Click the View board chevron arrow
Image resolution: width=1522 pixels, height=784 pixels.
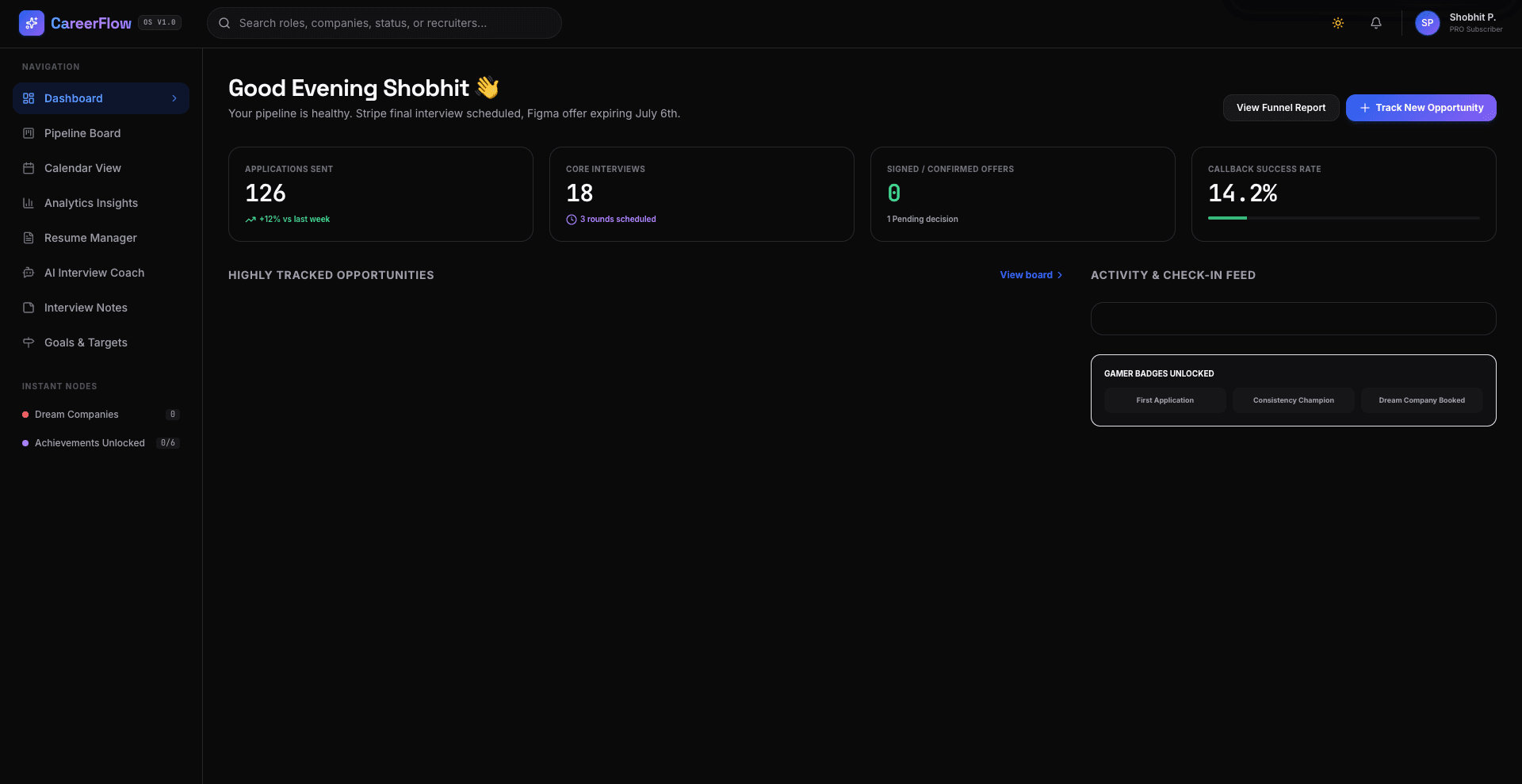tap(1060, 275)
